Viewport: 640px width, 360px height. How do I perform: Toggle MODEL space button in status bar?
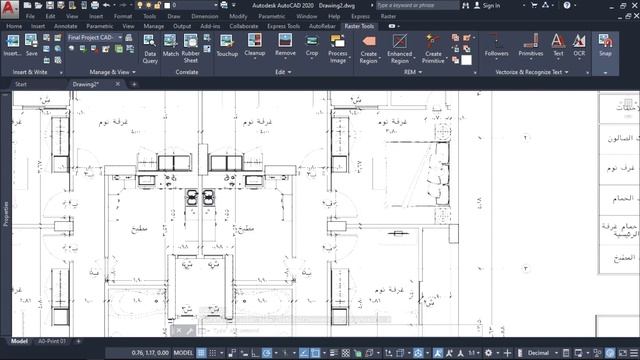click(x=183, y=353)
